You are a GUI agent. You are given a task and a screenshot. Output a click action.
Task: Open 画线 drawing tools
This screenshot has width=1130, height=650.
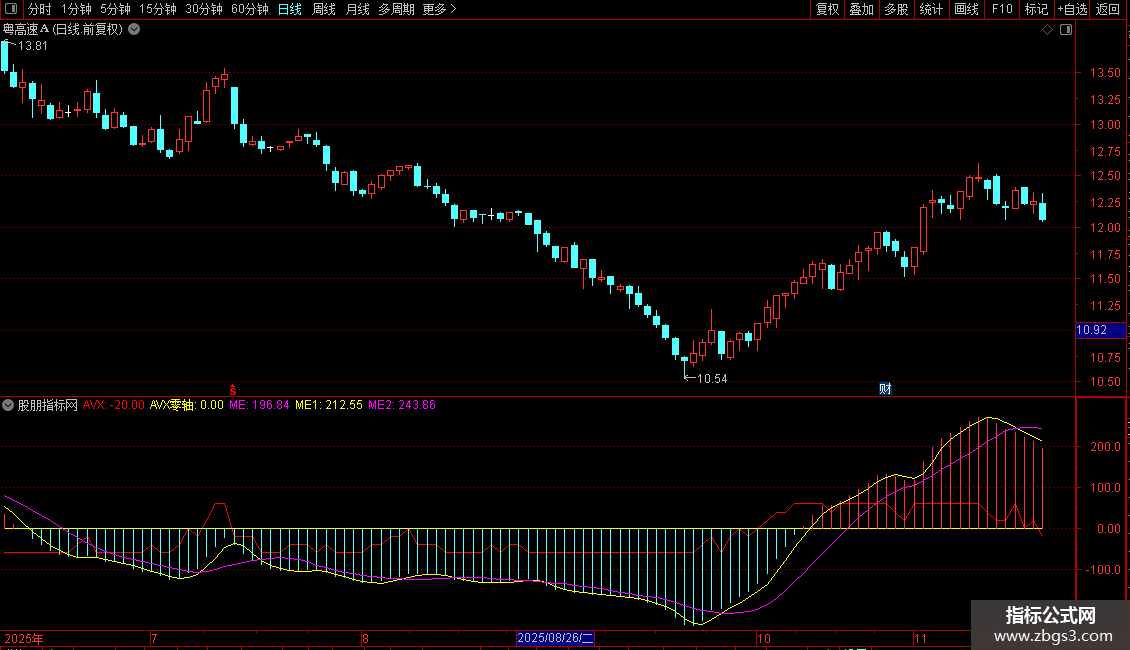click(966, 10)
